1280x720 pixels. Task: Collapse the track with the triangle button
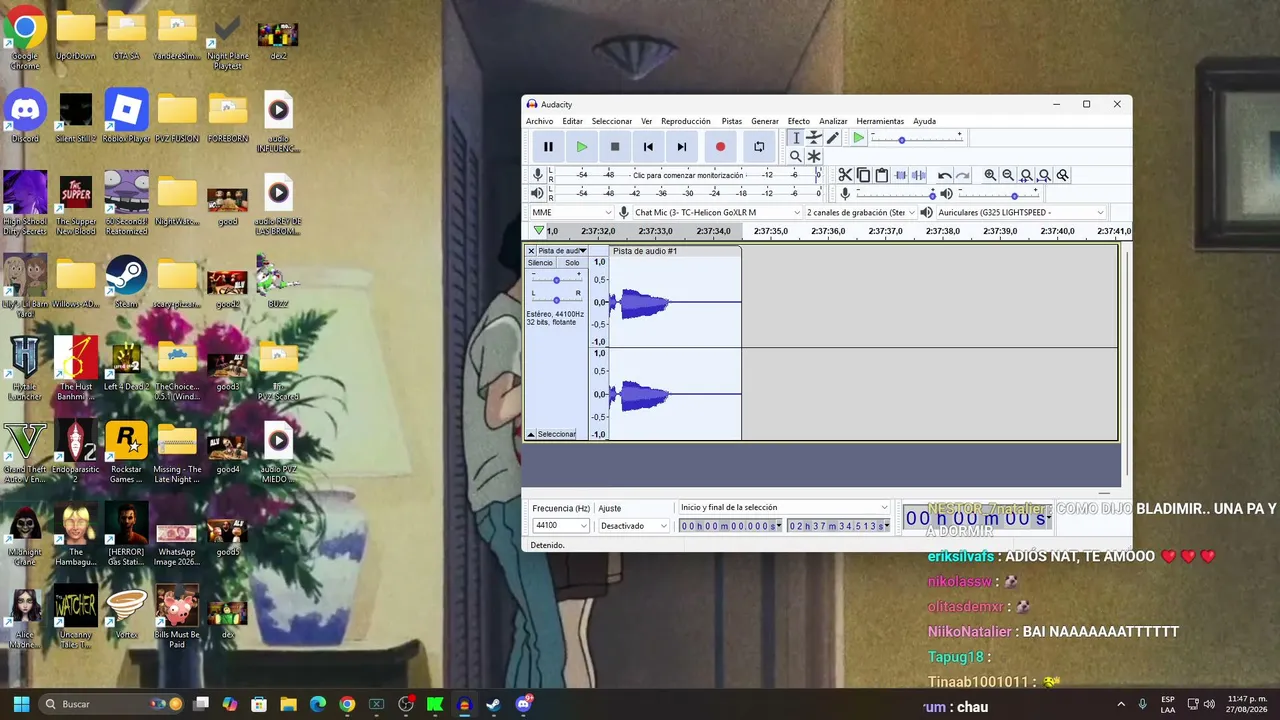(531, 434)
